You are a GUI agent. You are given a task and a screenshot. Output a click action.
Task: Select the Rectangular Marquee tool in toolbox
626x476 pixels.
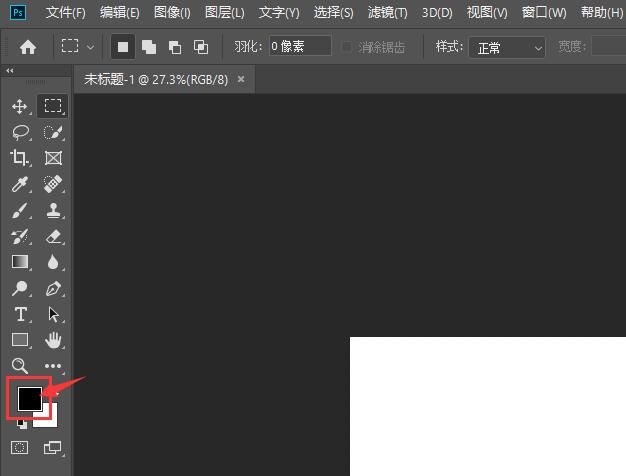53,106
